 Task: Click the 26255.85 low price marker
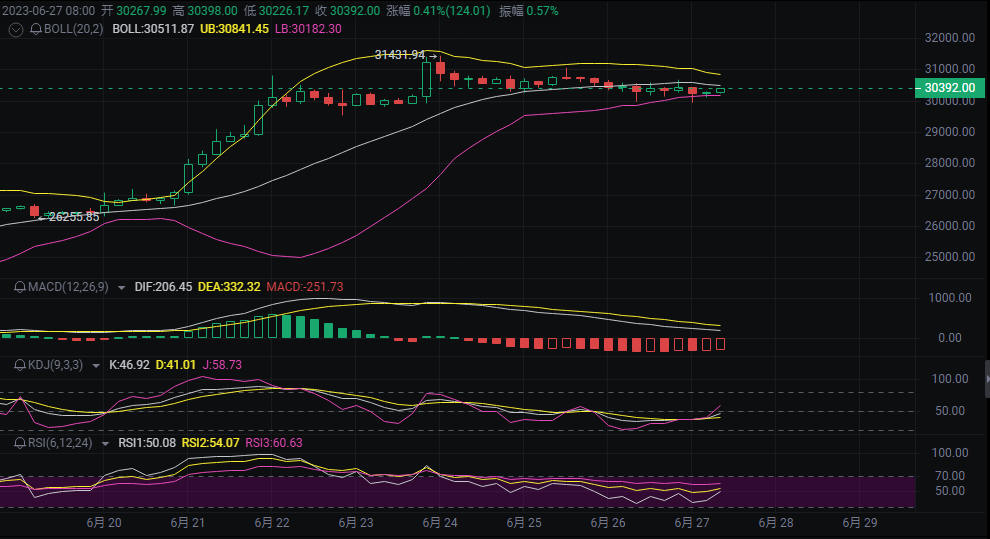pos(74,217)
